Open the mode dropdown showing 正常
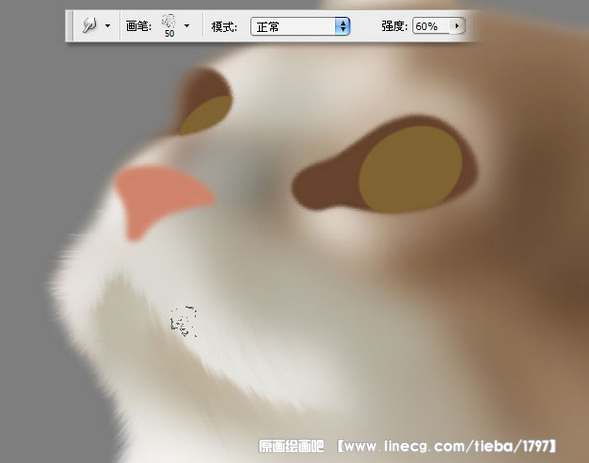 (300, 26)
